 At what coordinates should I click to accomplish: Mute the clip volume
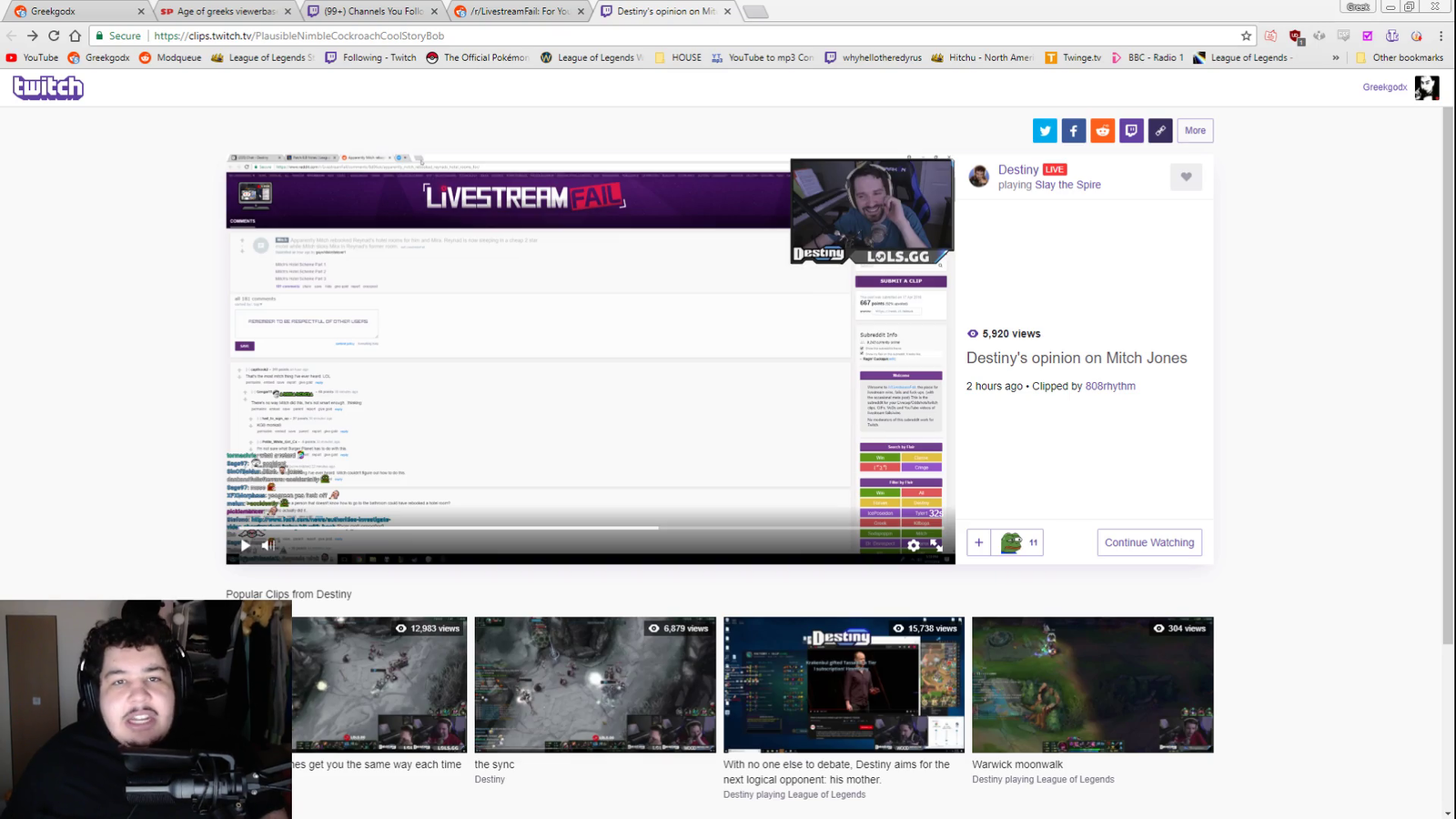coord(268,545)
